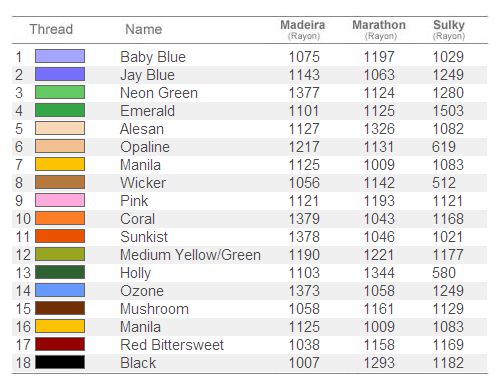Viewport: 500px width, 384px height.
Task: Click Sulky code 619 for Opaline
Action: [x=444, y=147]
